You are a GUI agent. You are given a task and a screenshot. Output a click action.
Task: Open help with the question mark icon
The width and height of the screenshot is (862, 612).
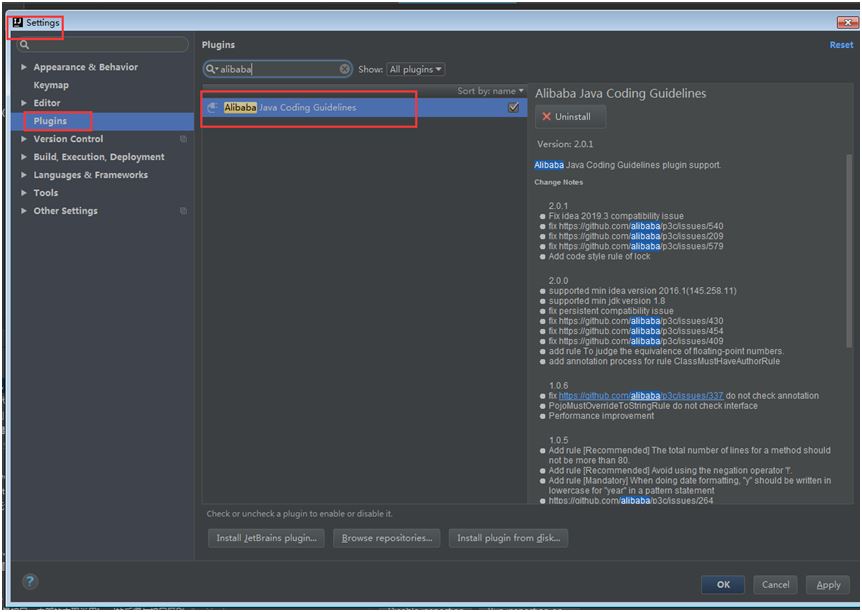click(30, 582)
